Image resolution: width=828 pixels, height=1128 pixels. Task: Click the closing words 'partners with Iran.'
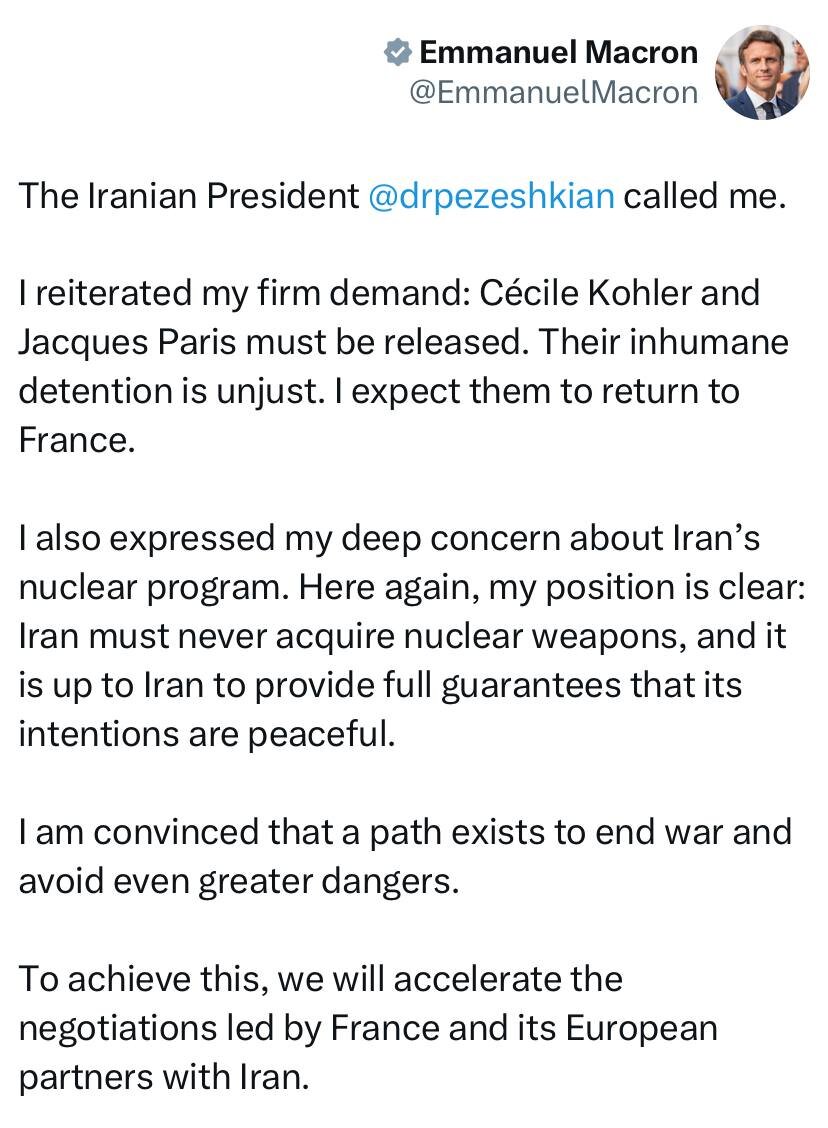coord(164,1077)
